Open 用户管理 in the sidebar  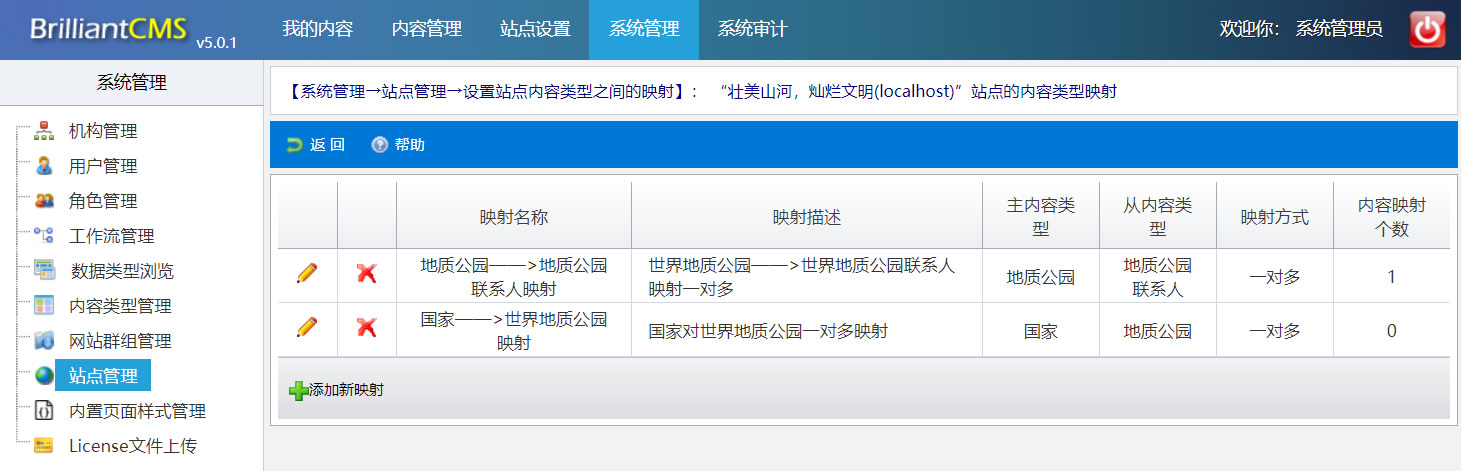(x=102, y=166)
